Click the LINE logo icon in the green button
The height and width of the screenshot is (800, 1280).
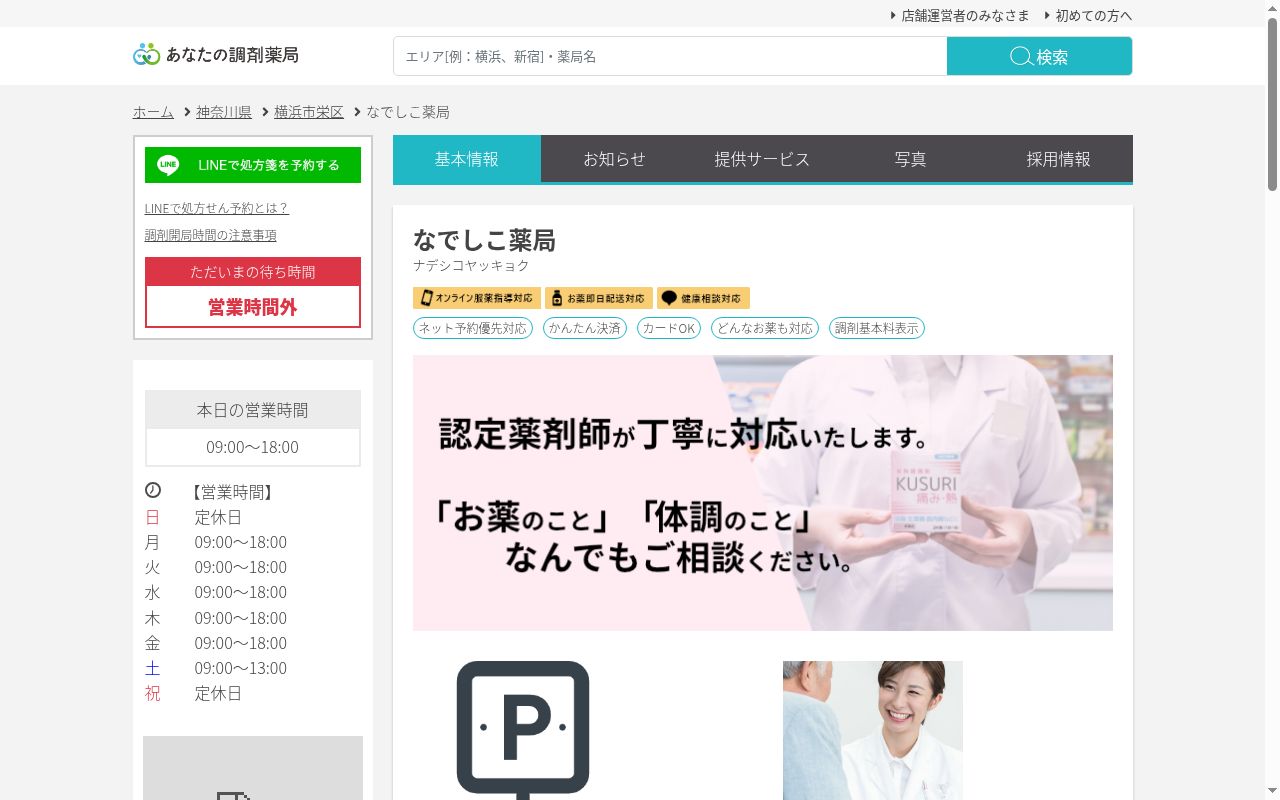[x=168, y=165]
